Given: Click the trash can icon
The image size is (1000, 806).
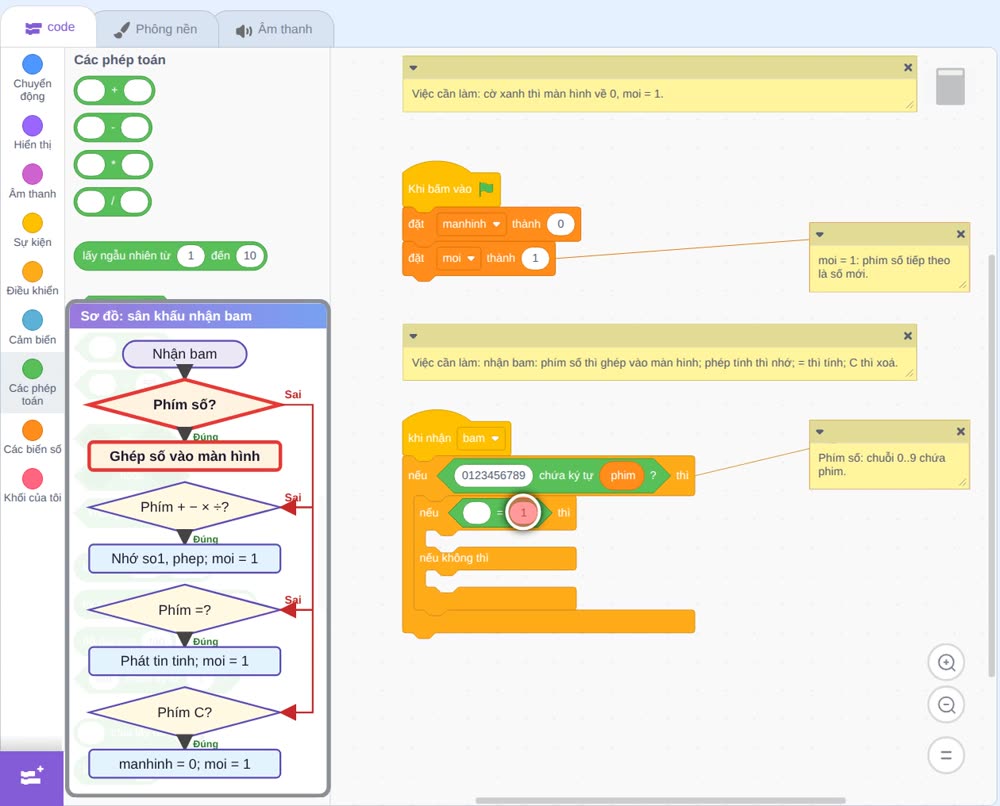Looking at the screenshot, I should [950, 87].
